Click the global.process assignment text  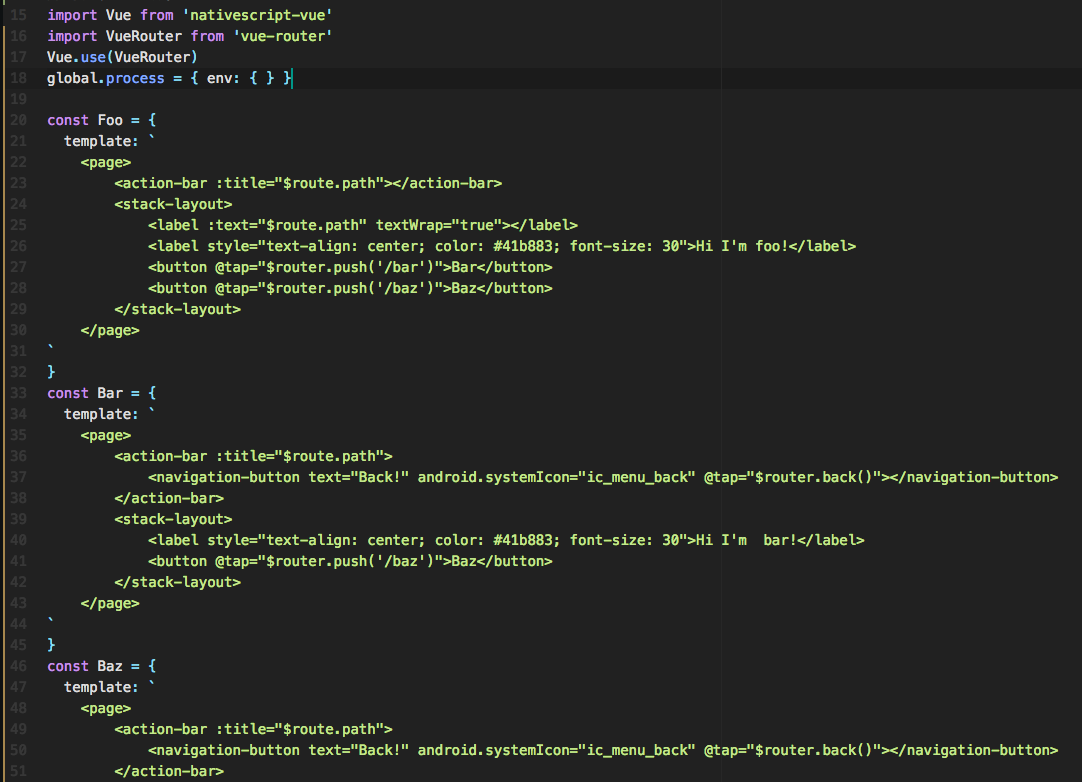169,78
